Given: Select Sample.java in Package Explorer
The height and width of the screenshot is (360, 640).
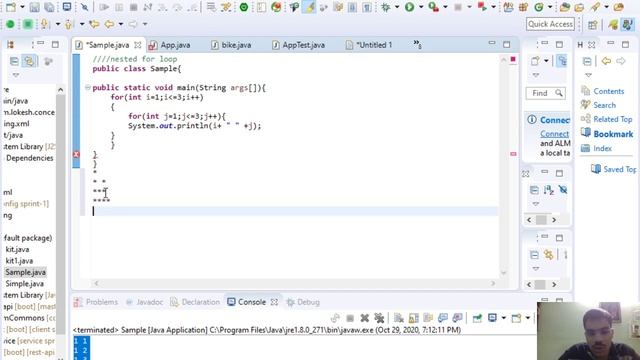Looking at the screenshot, I should pyautogui.click(x=26, y=272).
